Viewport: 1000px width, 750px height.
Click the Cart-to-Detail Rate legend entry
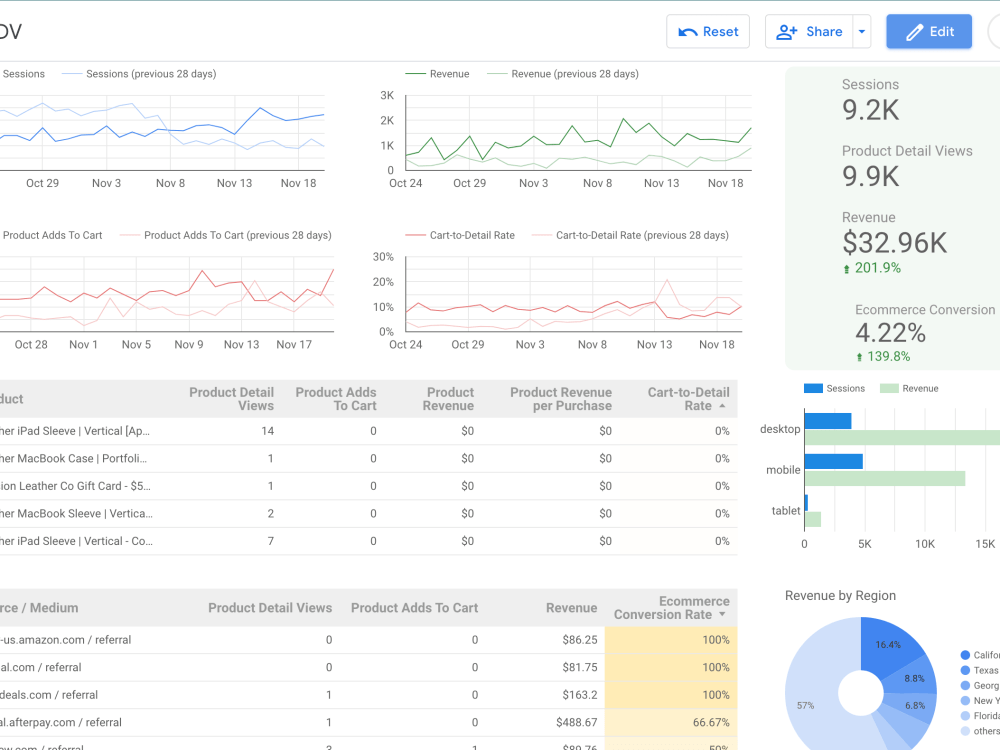460,235
